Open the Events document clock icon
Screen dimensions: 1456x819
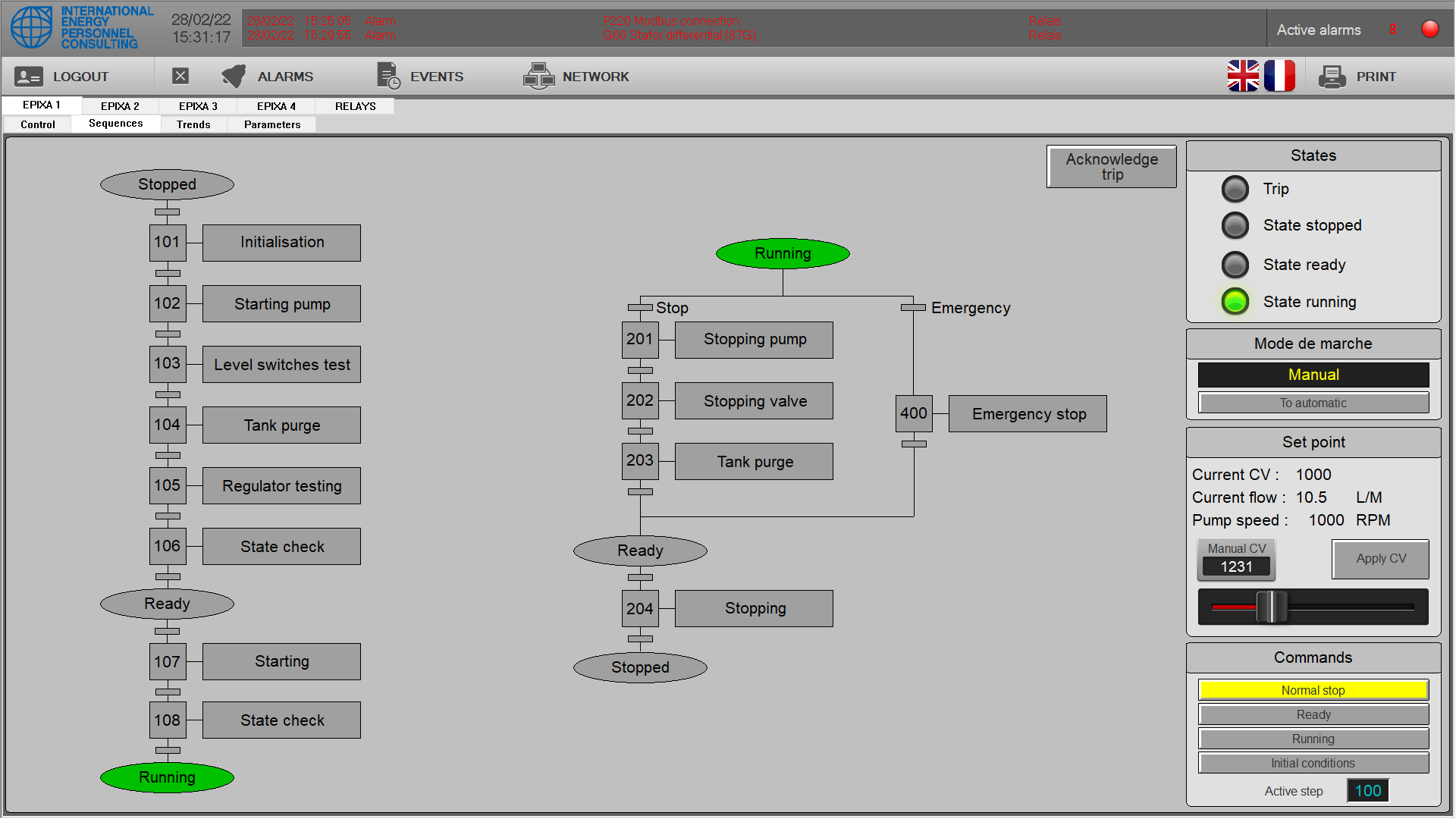click(x=388, y=76)
